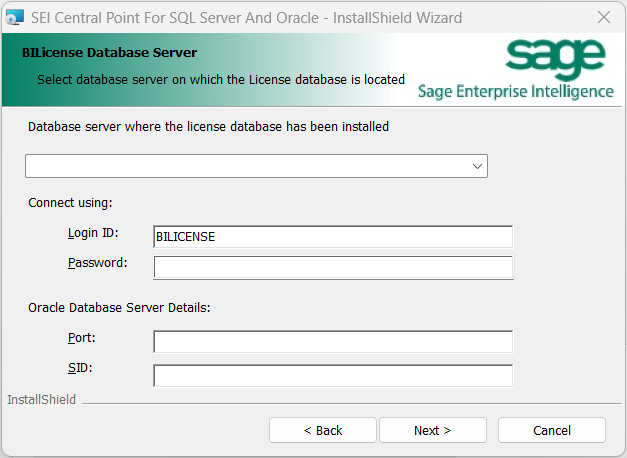The image size is (627, 458).
Task: Click the Sage logo in header
Action: [x=555, y=58]
